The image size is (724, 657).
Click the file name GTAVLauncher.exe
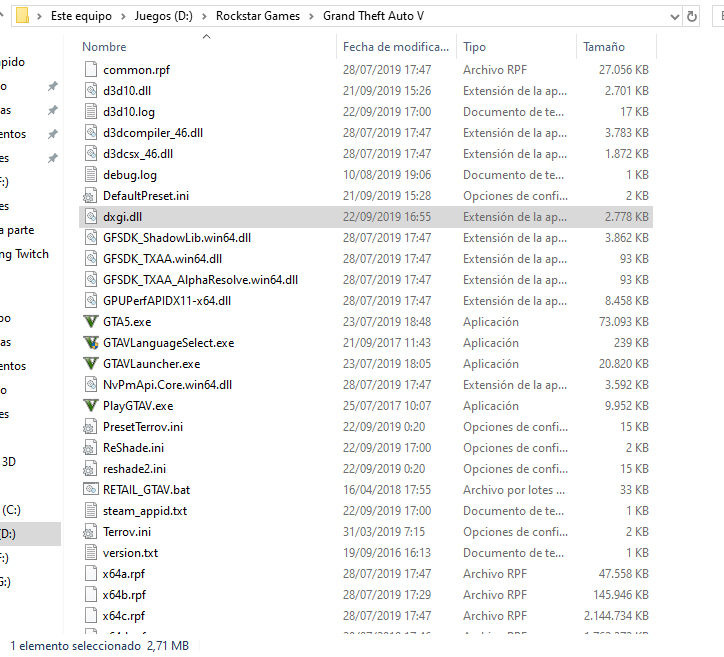click(x=151, y=364)
